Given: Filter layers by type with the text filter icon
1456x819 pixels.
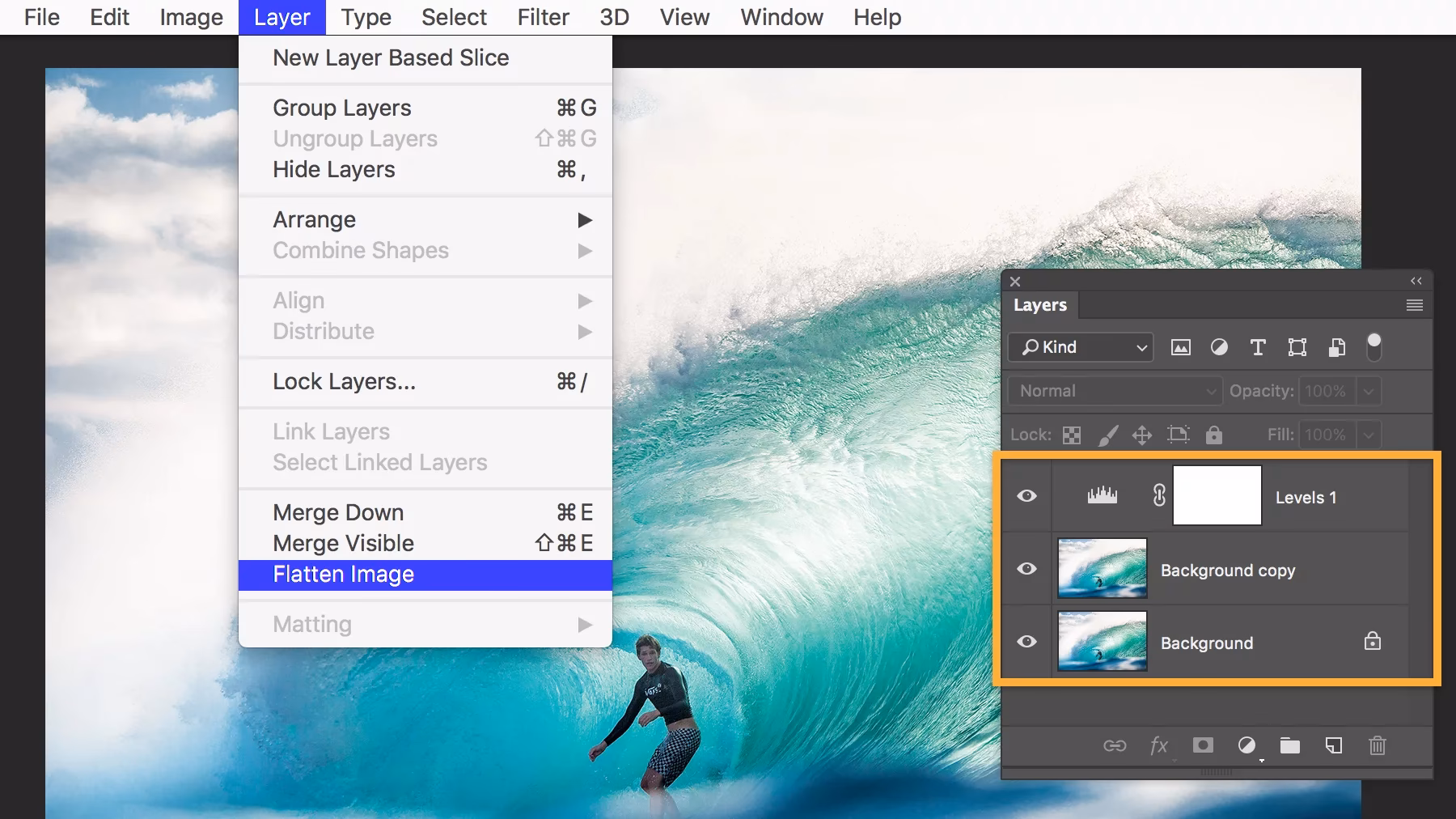Looking at the screenshot, I should (x=1258, y=347).
